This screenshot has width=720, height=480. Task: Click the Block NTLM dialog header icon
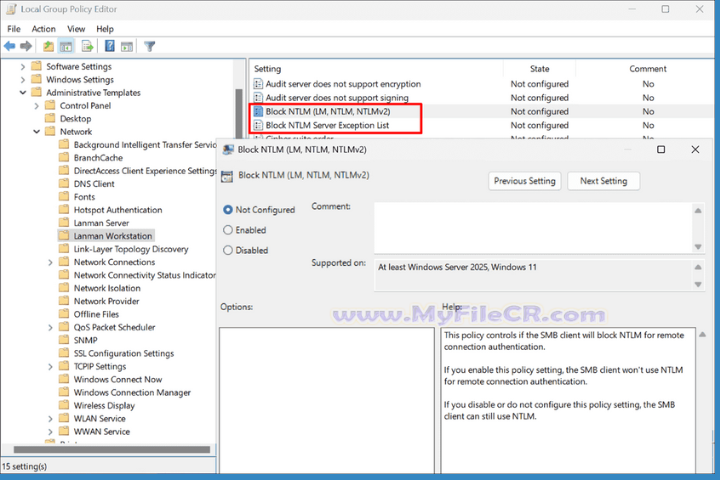point(227,176)
